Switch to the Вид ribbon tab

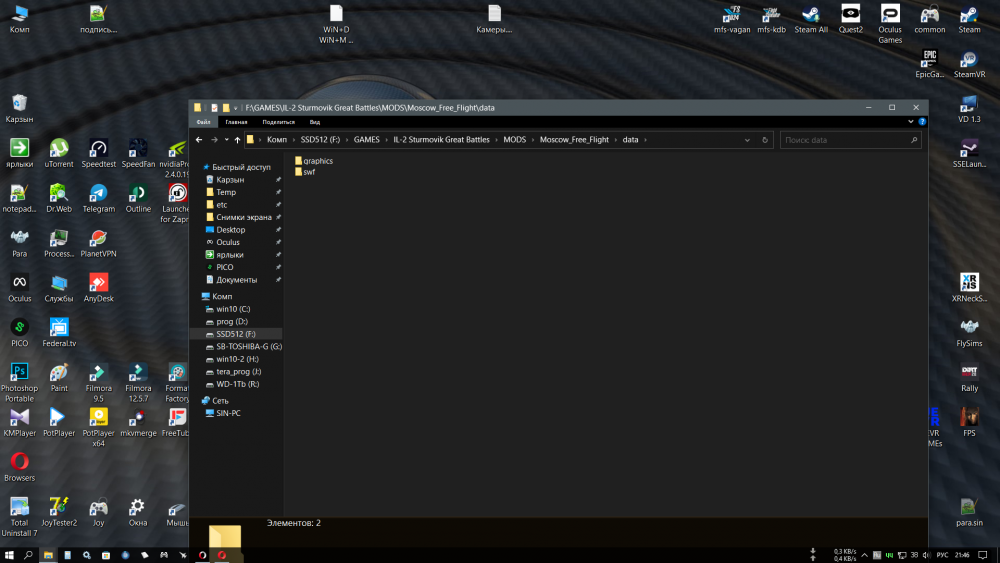(x=314, y=122)
